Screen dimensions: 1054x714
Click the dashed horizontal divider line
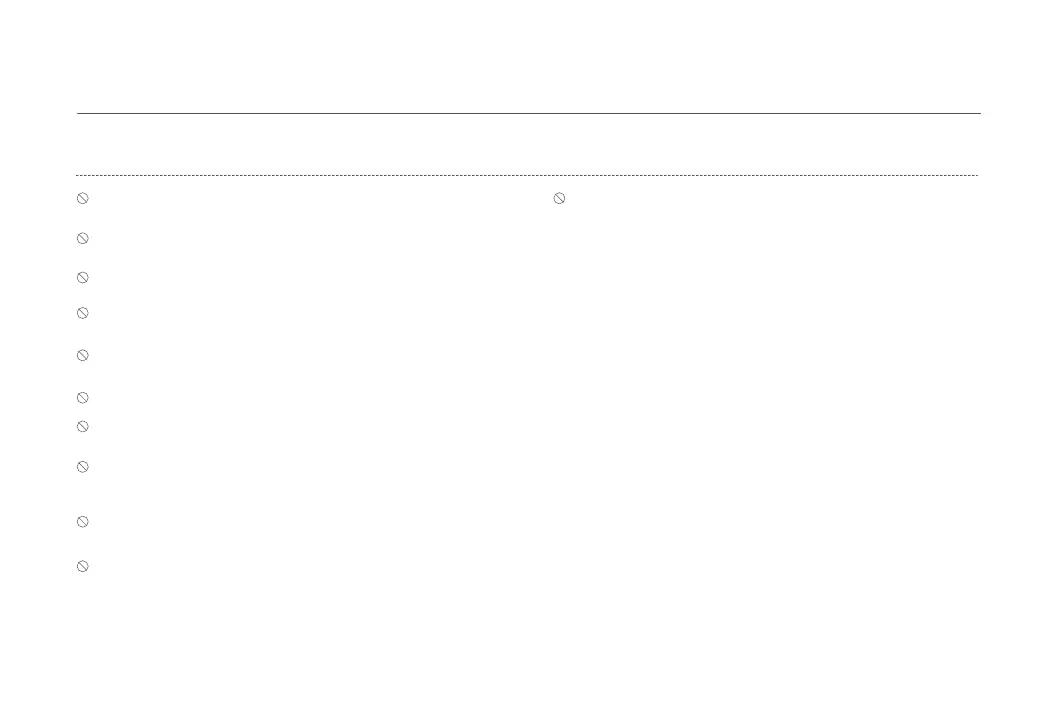tap(527, 175)
